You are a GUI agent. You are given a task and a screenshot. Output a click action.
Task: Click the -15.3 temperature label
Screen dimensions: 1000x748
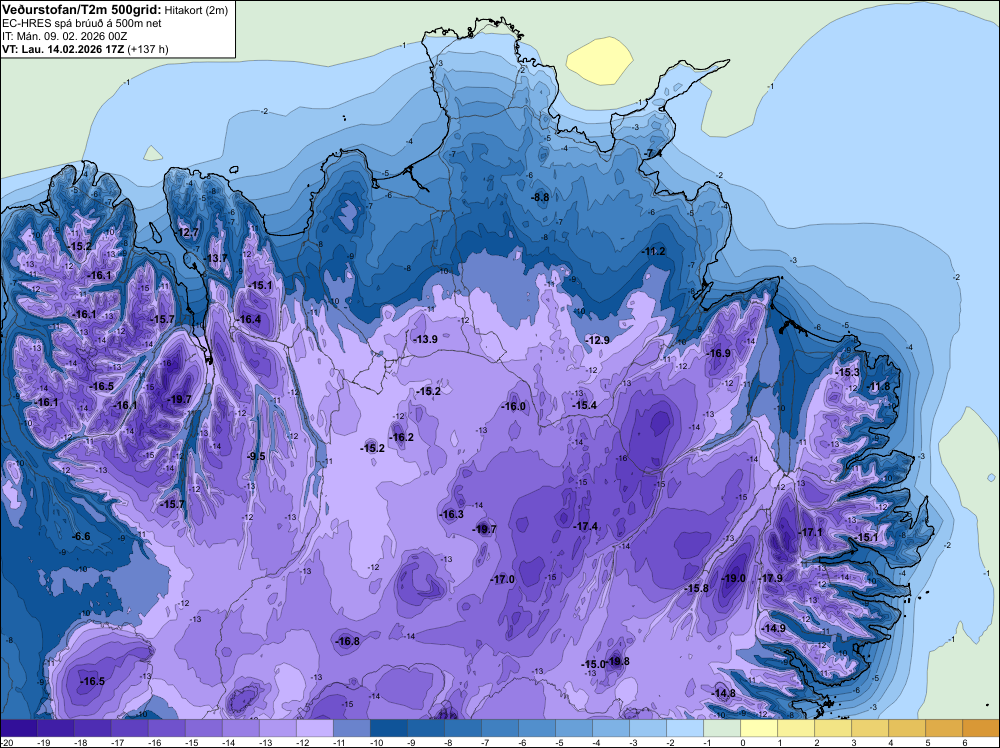click(x=848, y=372)
